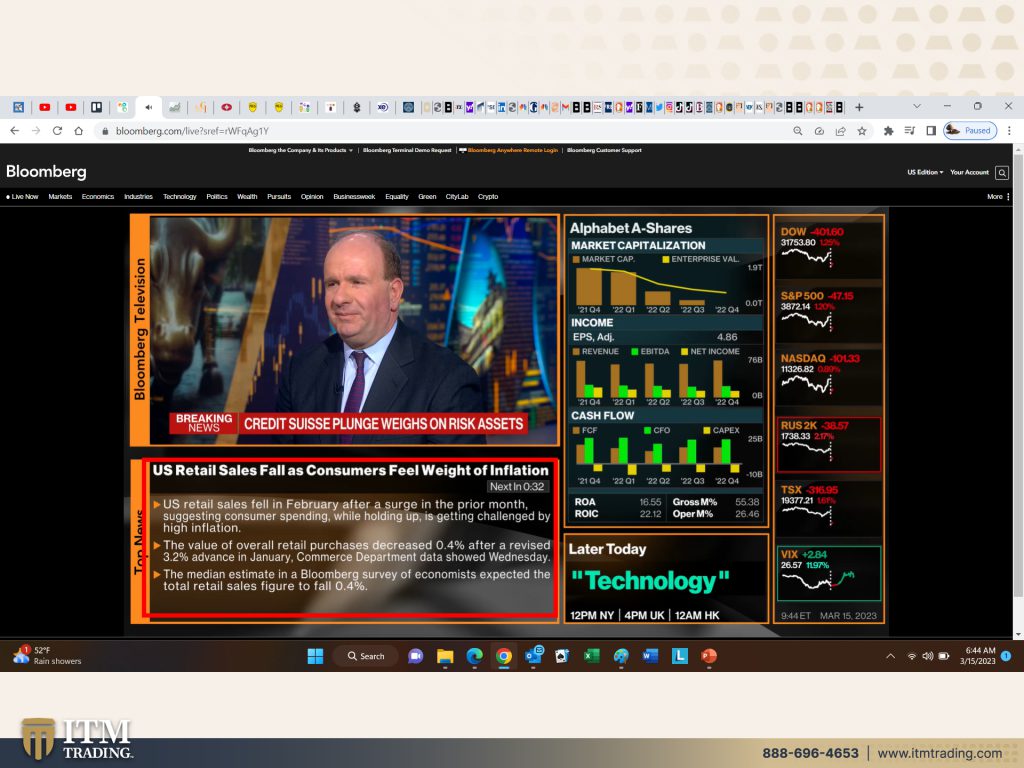Open the CityLab section
The height and width of the screenshot is (768, 1024).
tap(457, 197)
